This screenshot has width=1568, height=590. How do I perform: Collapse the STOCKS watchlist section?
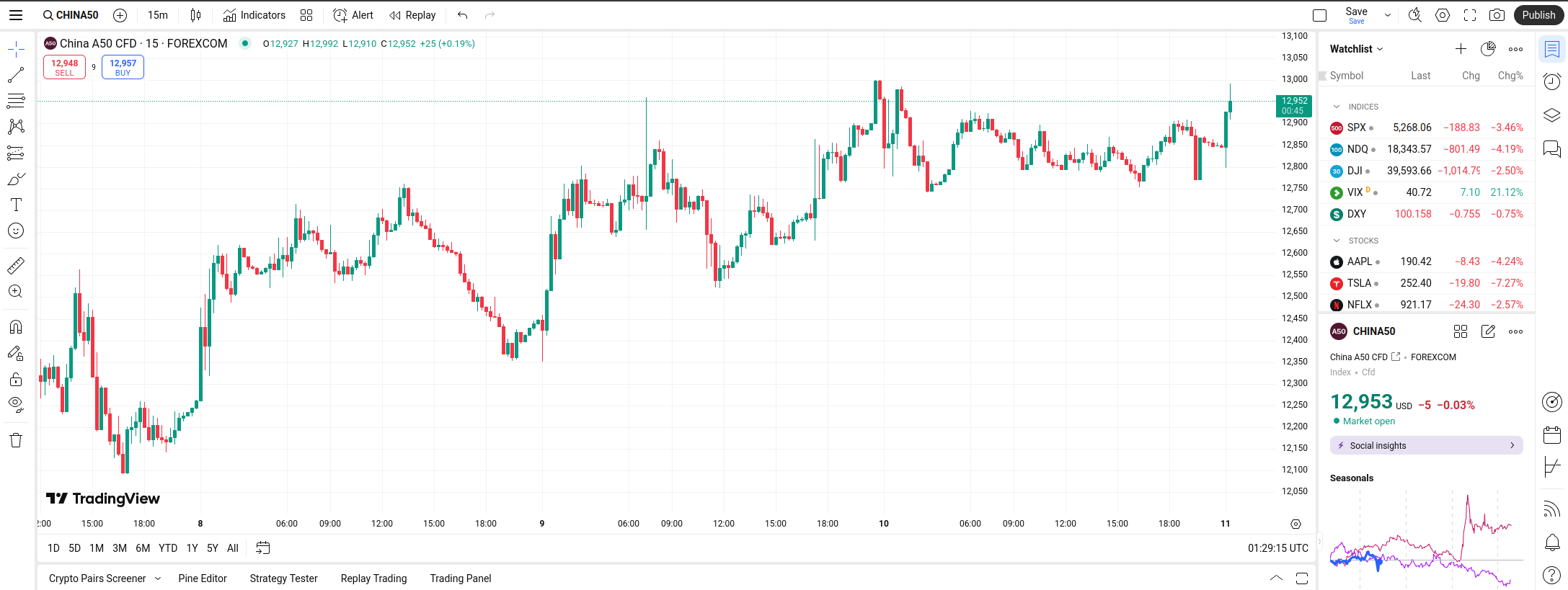1337,241
